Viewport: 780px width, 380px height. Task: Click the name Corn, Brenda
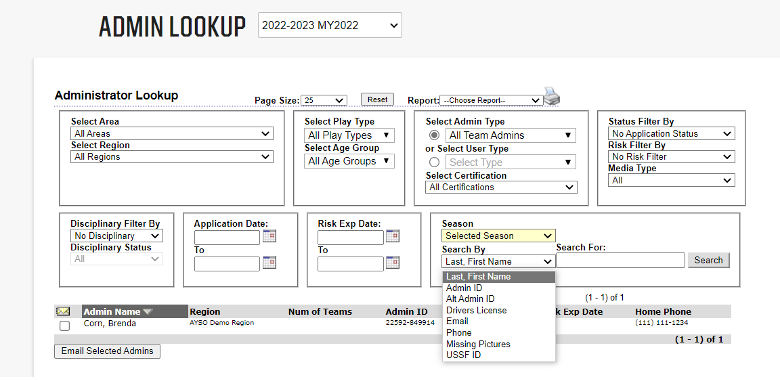pos(110,323)
